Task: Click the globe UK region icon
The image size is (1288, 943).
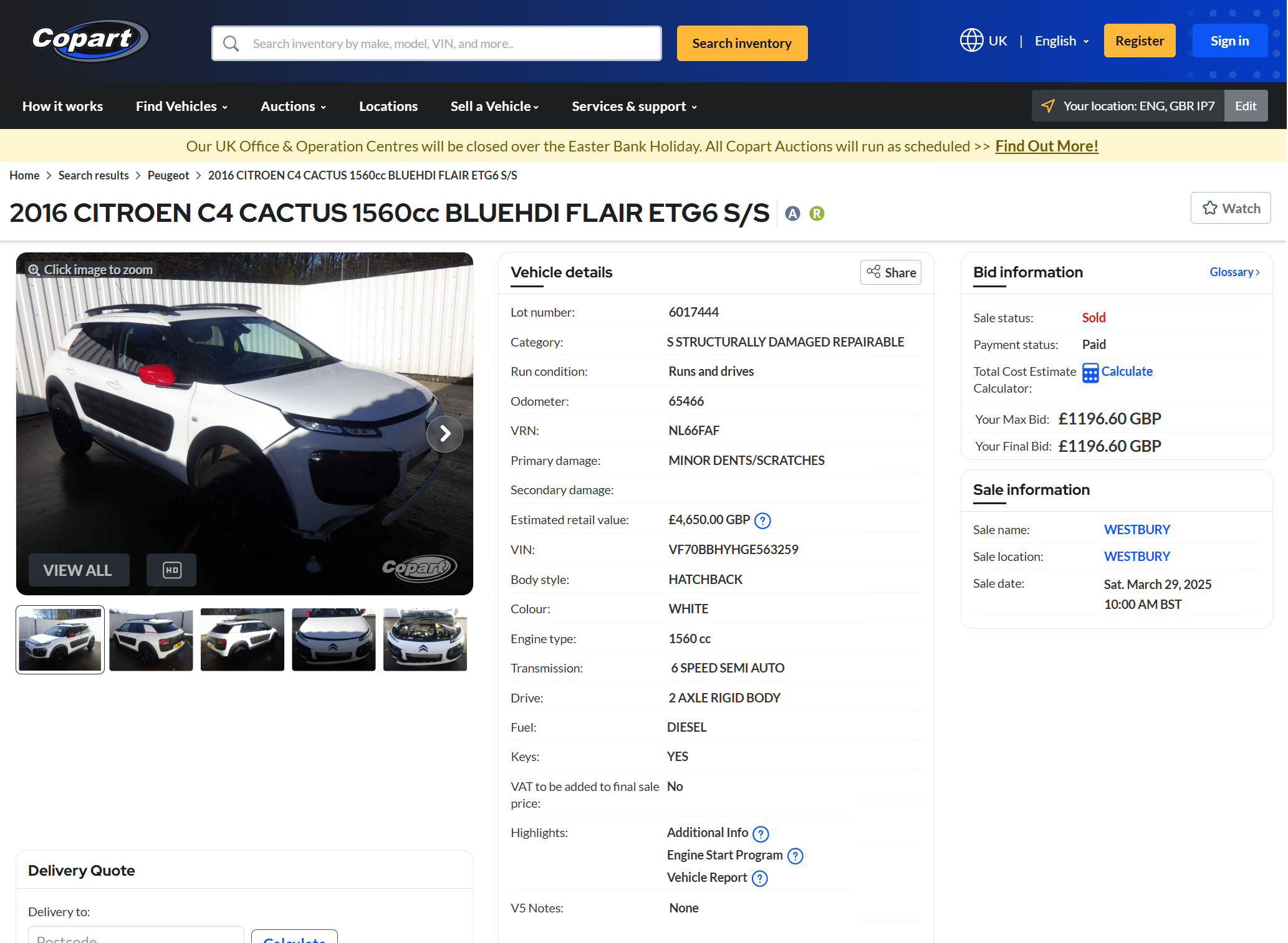Action: pyautogui.click(x=971, y=41)
